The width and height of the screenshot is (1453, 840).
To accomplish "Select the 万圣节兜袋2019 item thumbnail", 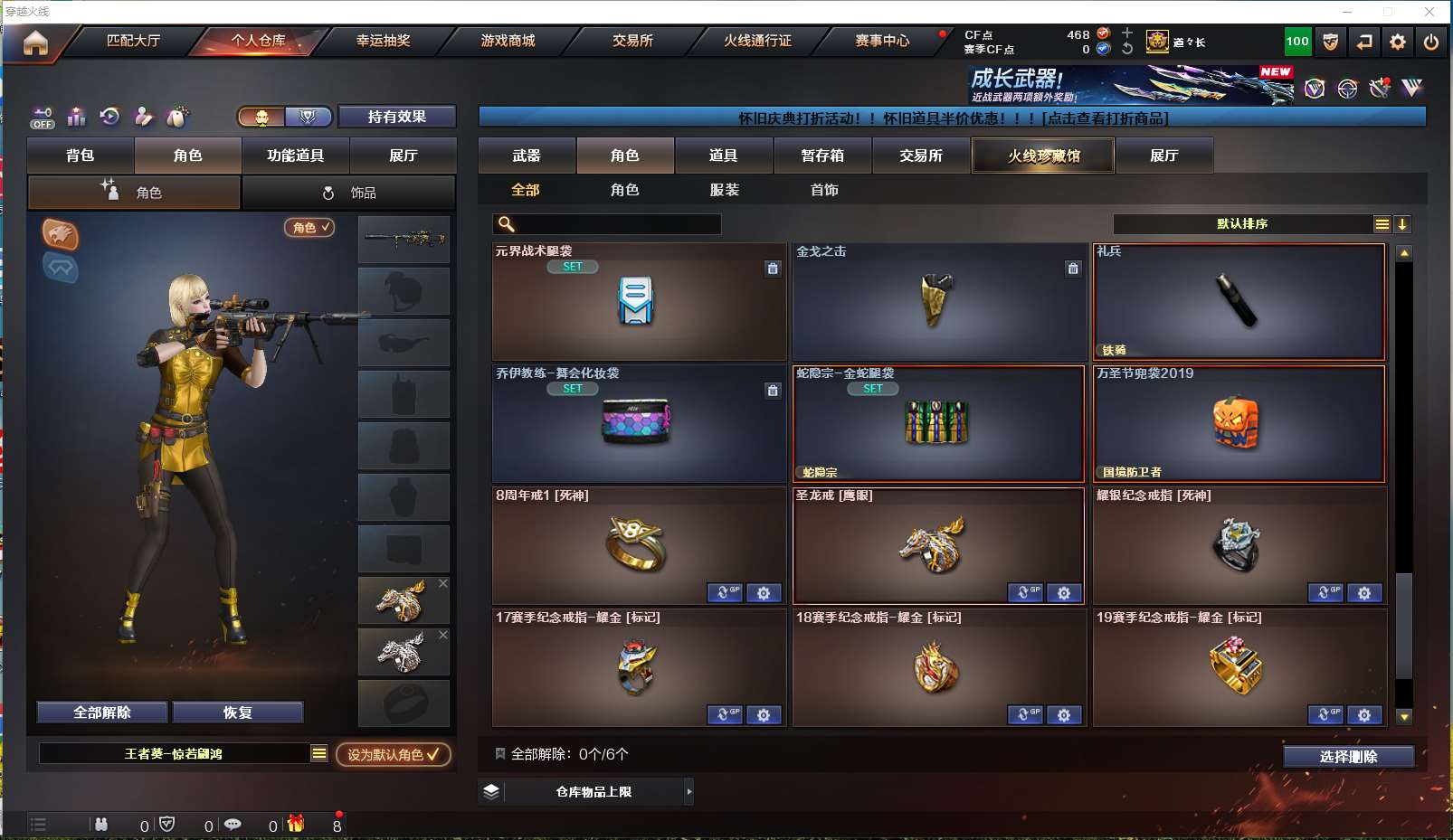I will [1239, 423].
